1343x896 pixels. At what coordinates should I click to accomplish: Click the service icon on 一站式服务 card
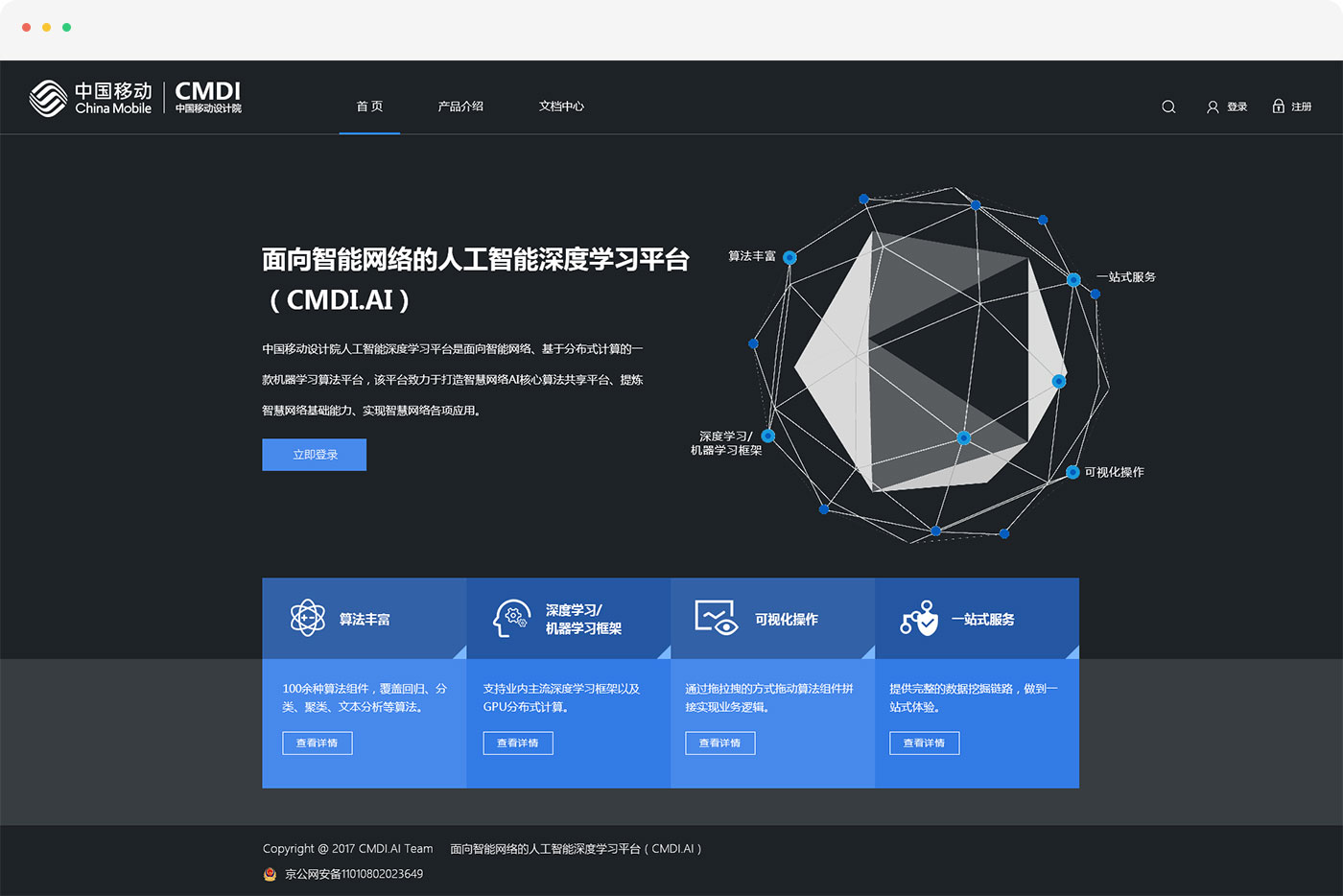tap(918, 619)
